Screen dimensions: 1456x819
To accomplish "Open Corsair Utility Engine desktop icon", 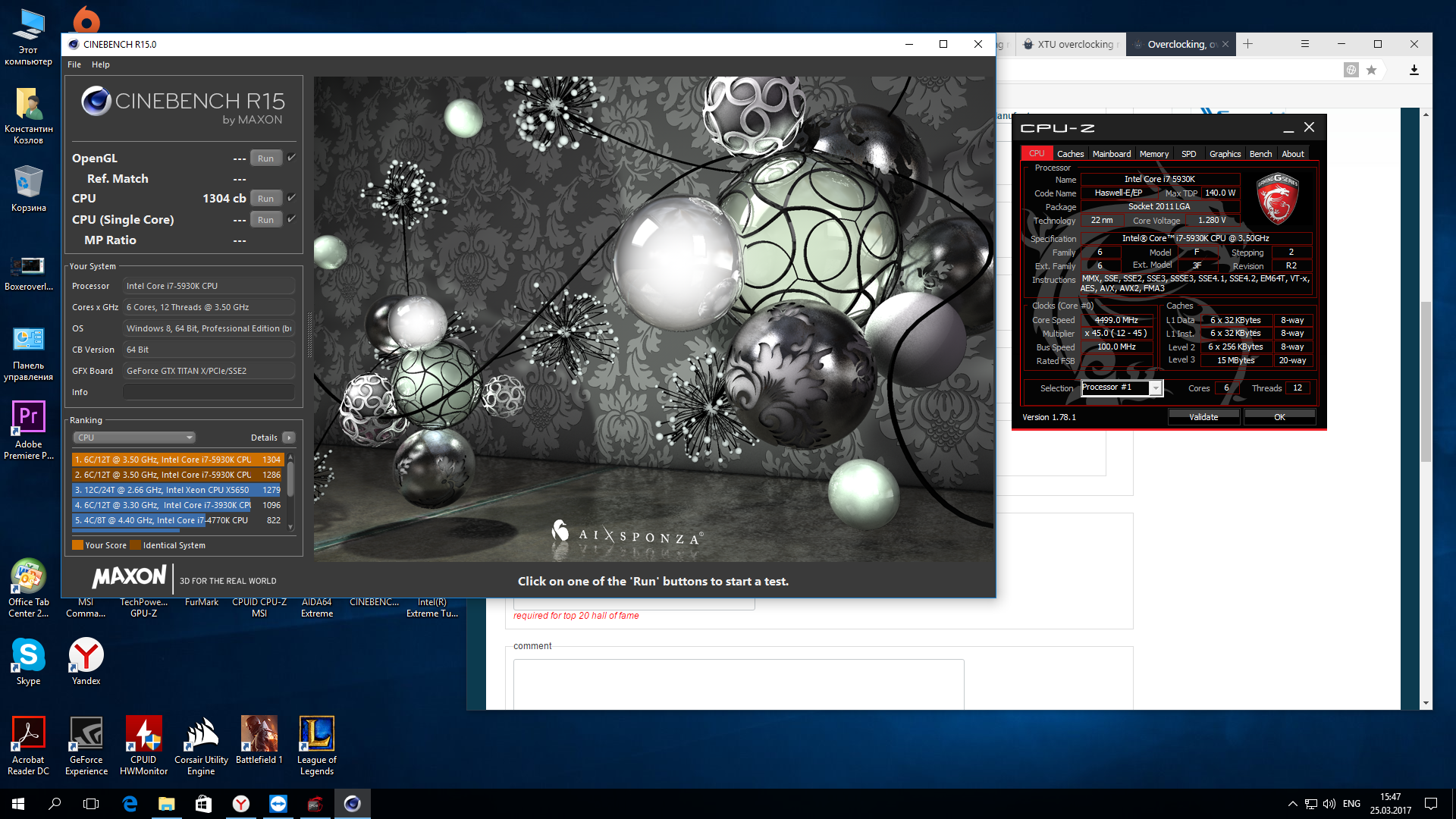I will [x=201, y=745].
